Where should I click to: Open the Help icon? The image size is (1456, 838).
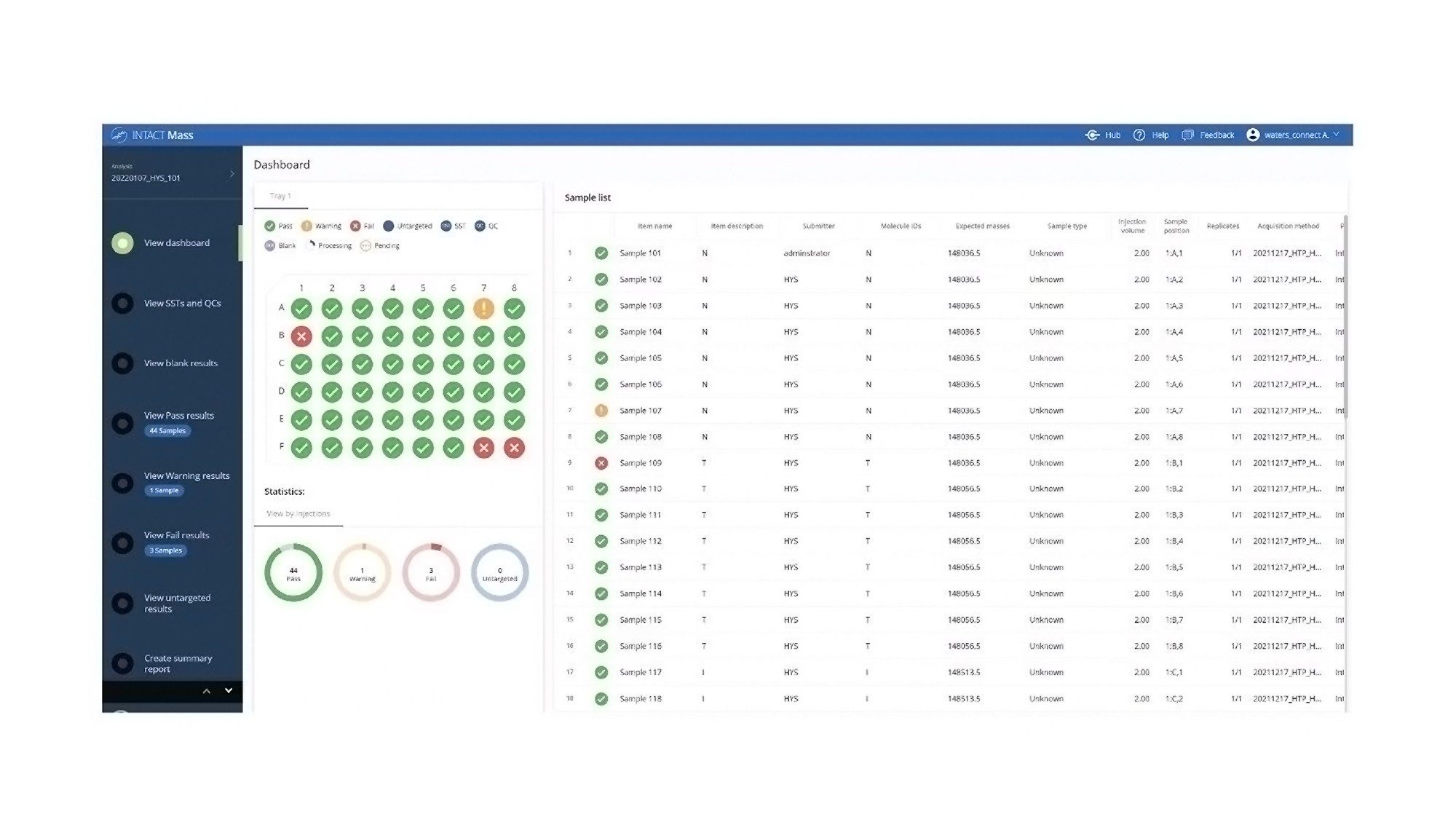[1139, 135]
